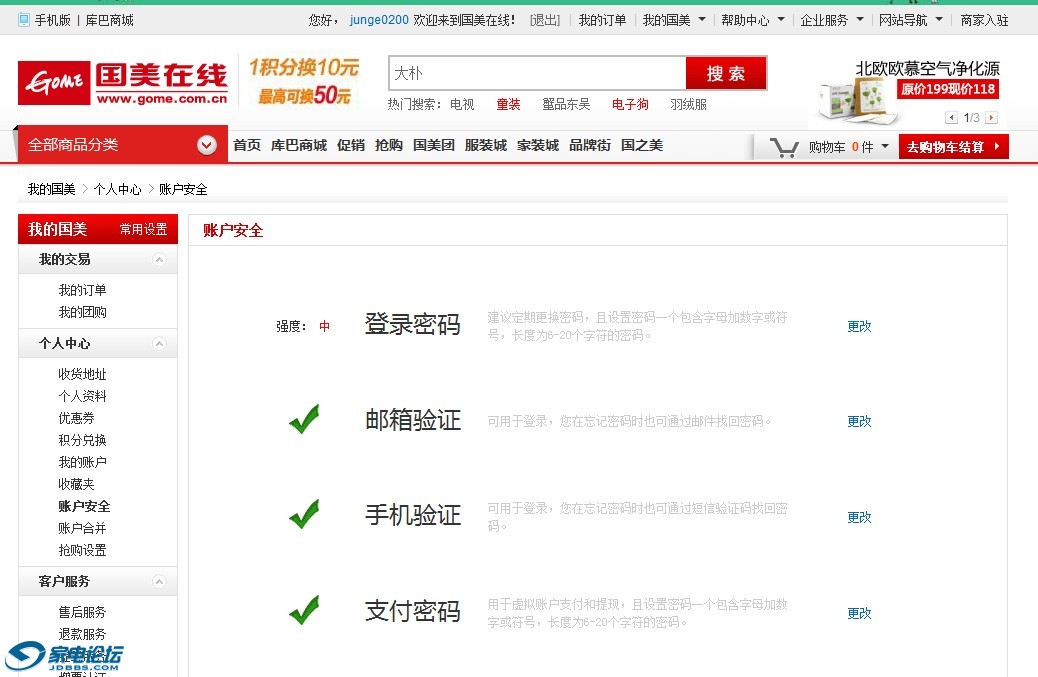
Task: Search hot keyword 电子狗
Action: 630,105
